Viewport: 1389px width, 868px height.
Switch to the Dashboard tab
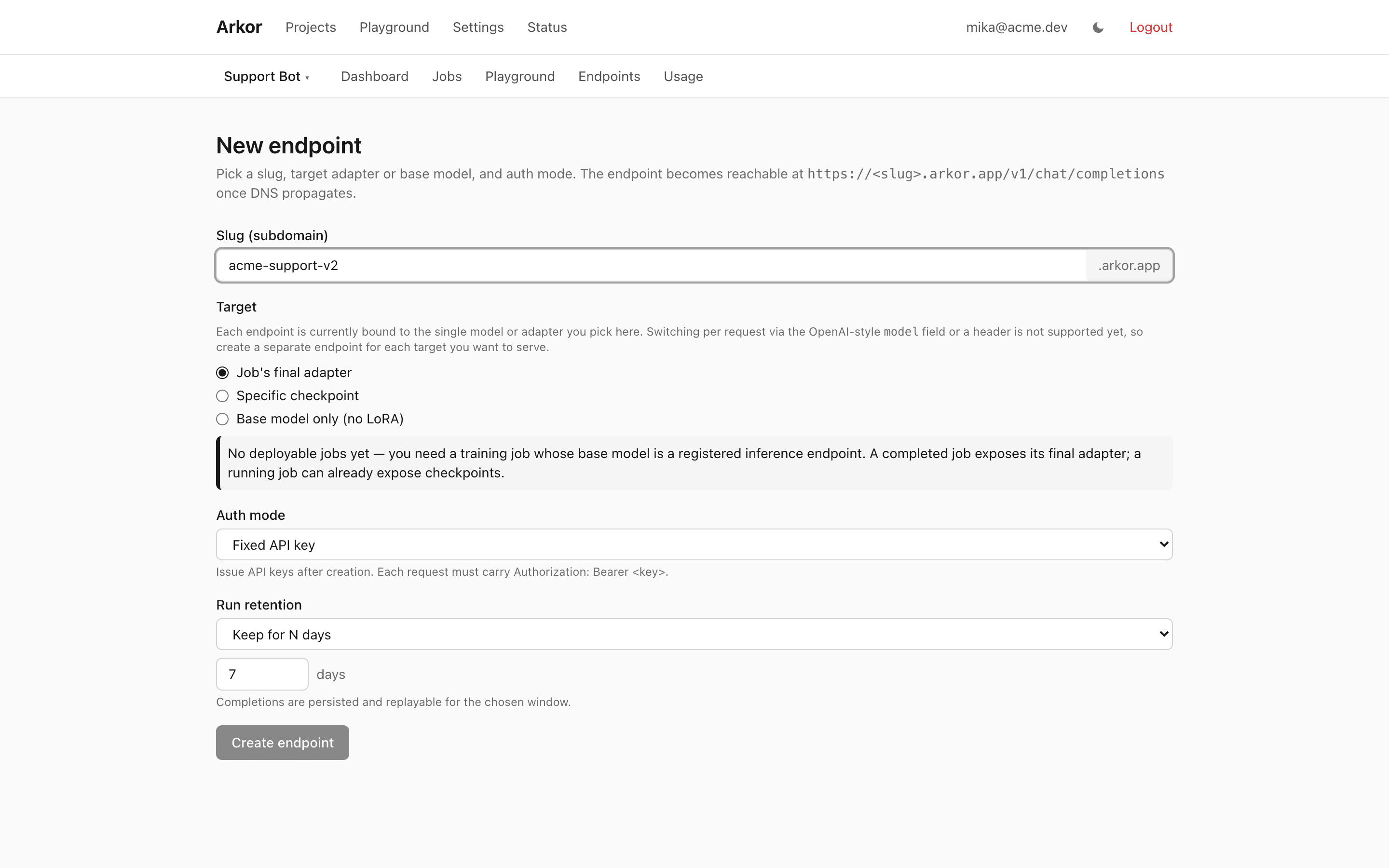tap(375, 76)
